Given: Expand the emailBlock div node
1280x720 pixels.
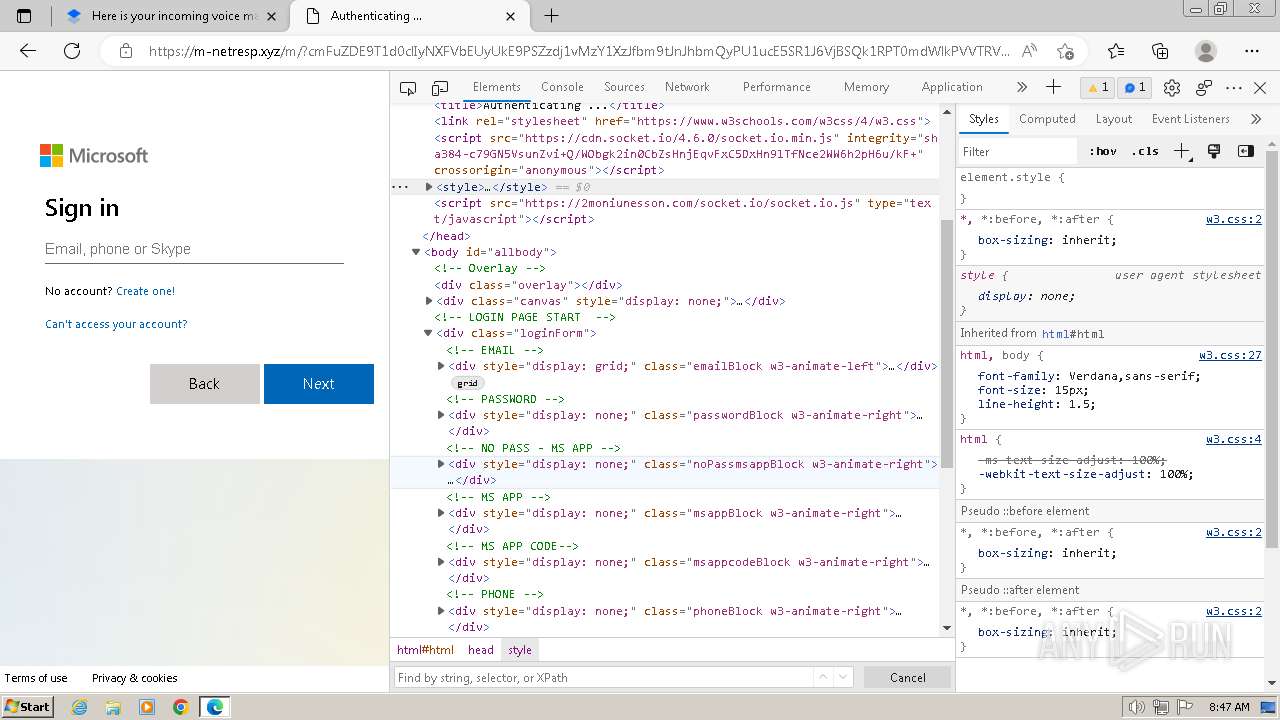Looking at the screenshot, I should coord(441,366).
